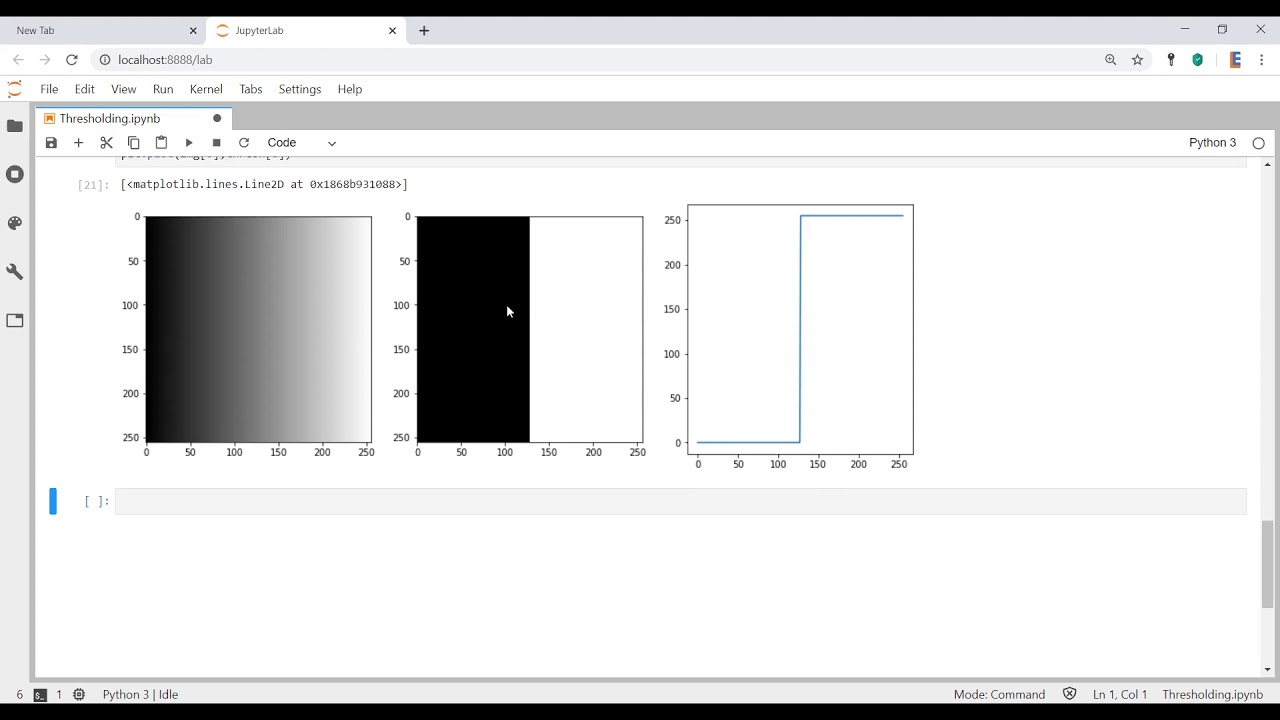Click the [21]: output prompt
Image resolution: width=1280 pixels, height=720 pixels.
[93, 185]
